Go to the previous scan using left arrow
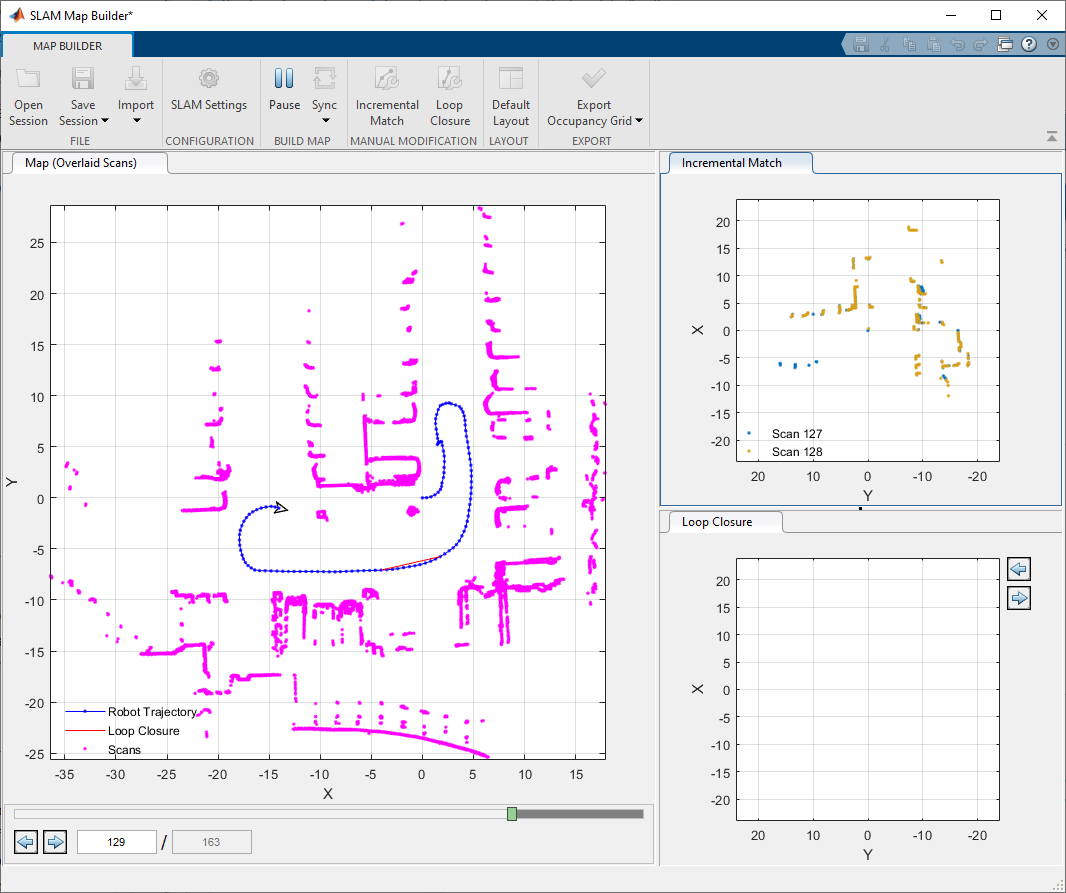This screenshot has width=1066, height=893. point(26,842)
